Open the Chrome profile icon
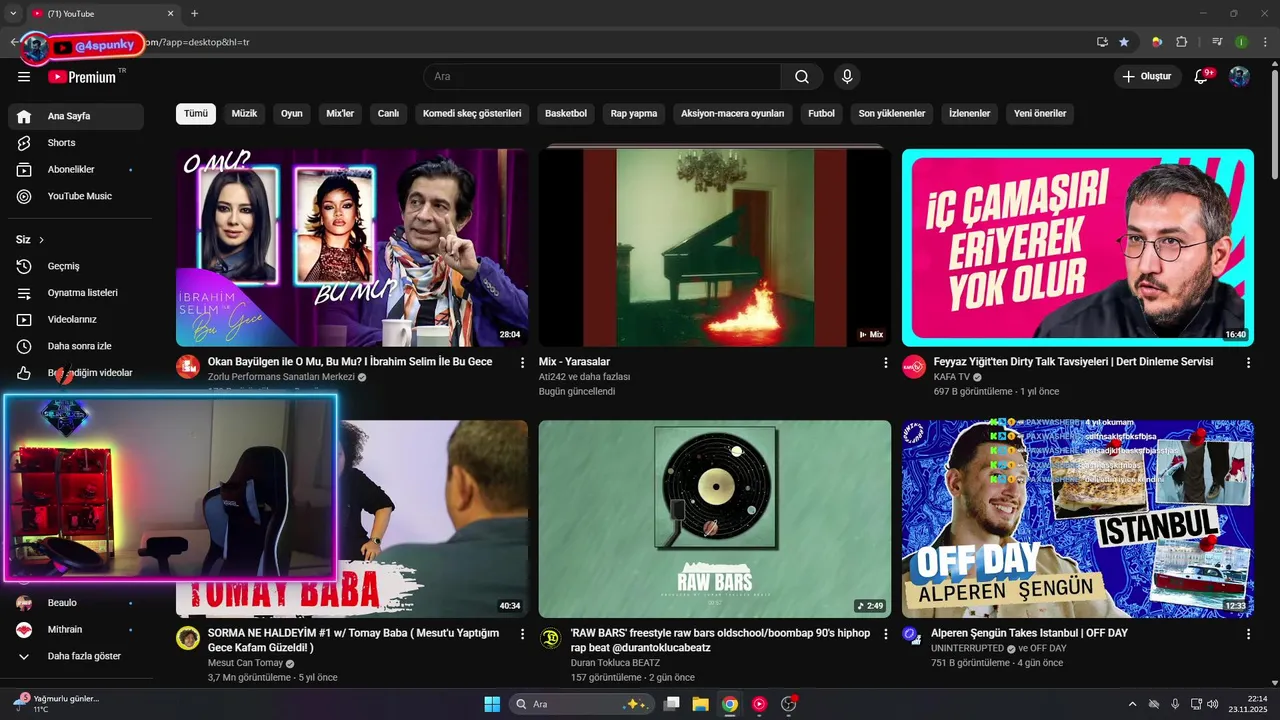Viewport: 1280px width, 720px height. pos(1241,42)
